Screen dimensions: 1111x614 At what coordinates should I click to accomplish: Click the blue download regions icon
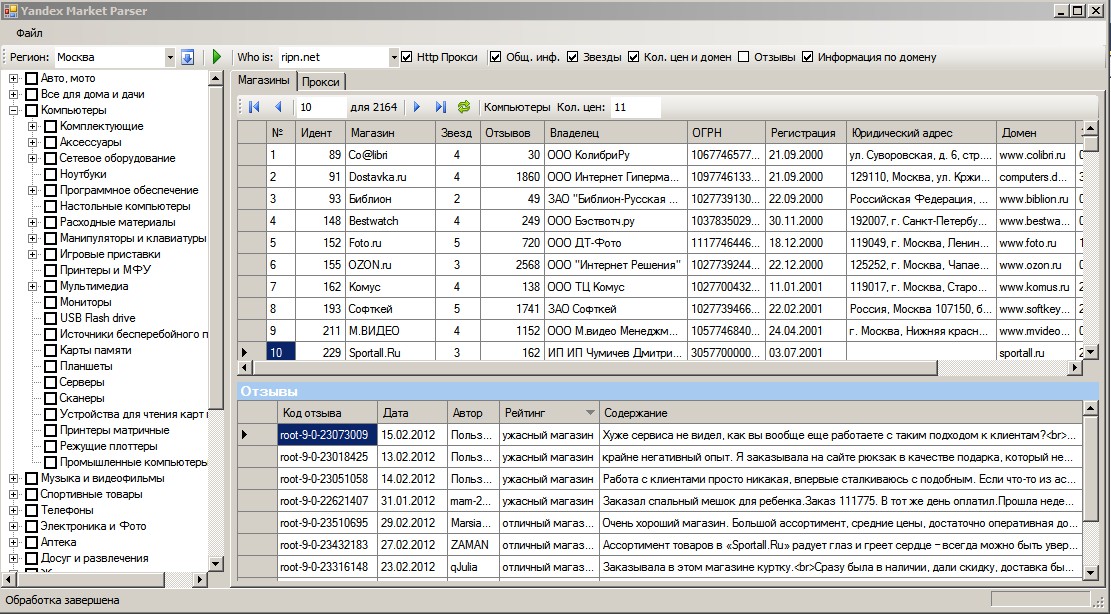187,57
